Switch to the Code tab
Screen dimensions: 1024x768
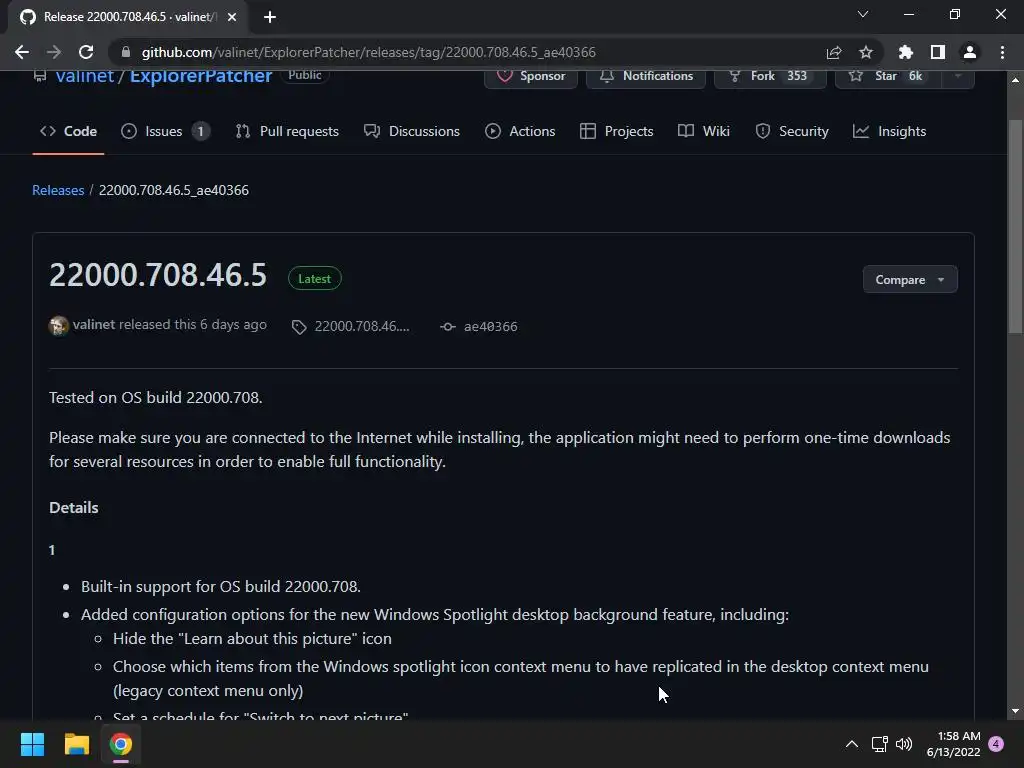(x=68, y=131)
